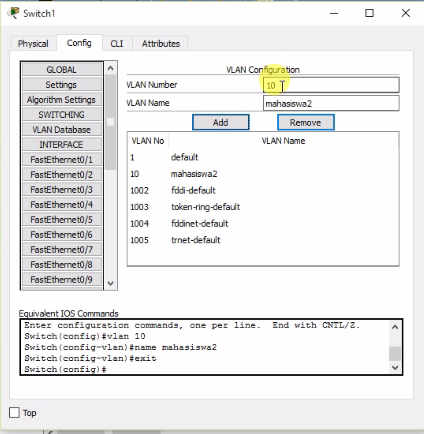This screenshot has height=434, width=424.
Task: Click the Packet Tracer window title icon
Action: click(14, 13)
